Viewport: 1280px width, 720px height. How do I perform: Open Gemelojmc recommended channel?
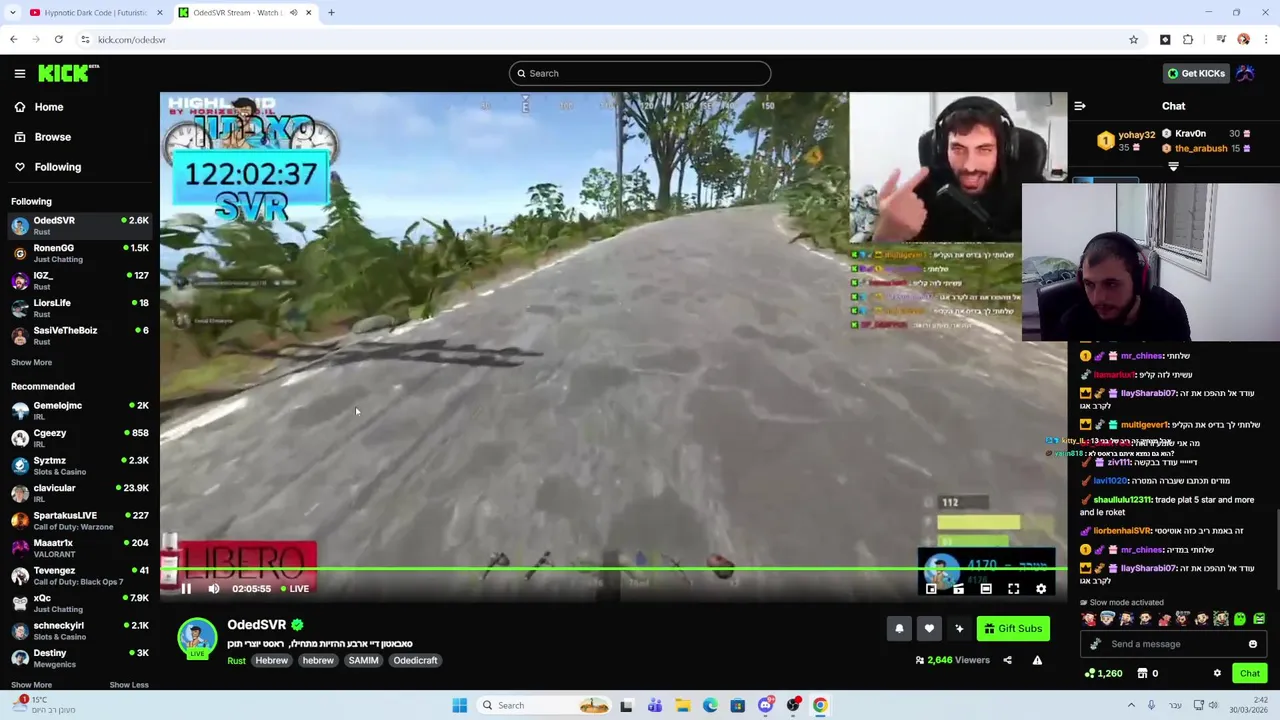80,410
